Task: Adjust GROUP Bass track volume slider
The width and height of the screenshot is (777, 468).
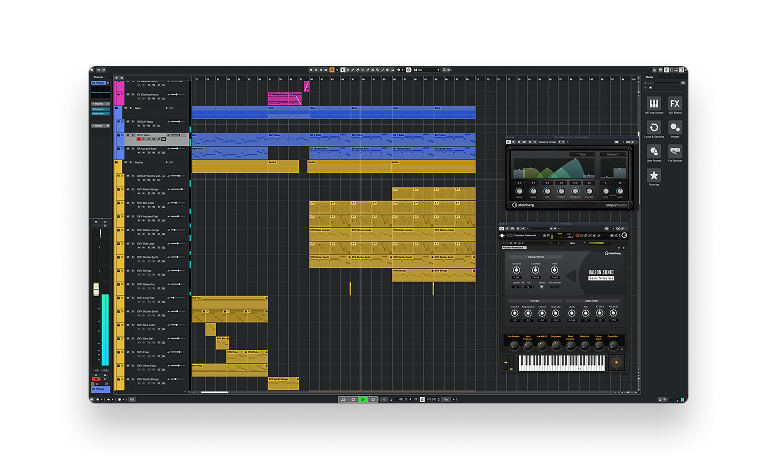Action: click(176, 121)
